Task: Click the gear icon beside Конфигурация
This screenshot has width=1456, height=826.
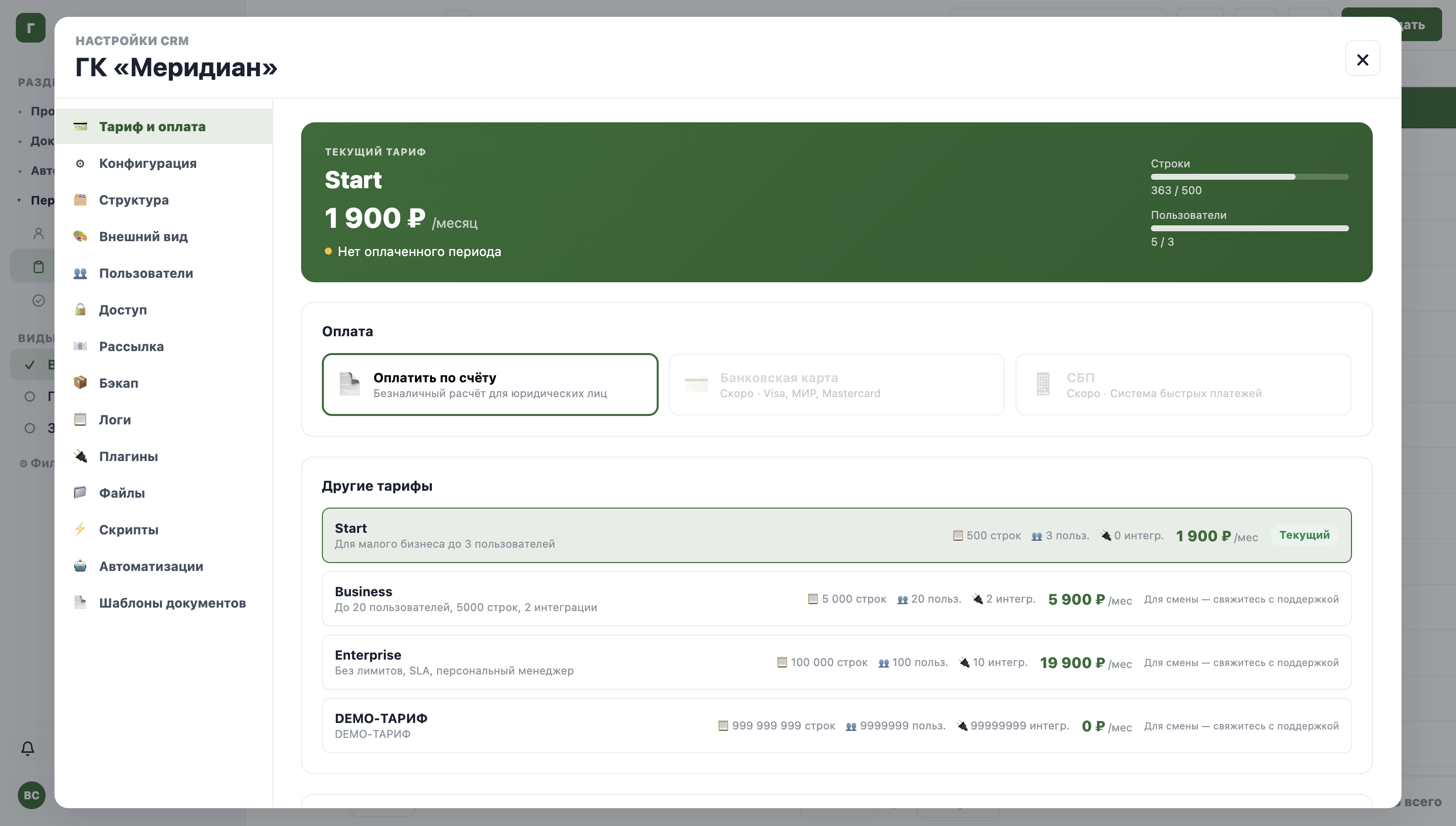Action: 80,163
